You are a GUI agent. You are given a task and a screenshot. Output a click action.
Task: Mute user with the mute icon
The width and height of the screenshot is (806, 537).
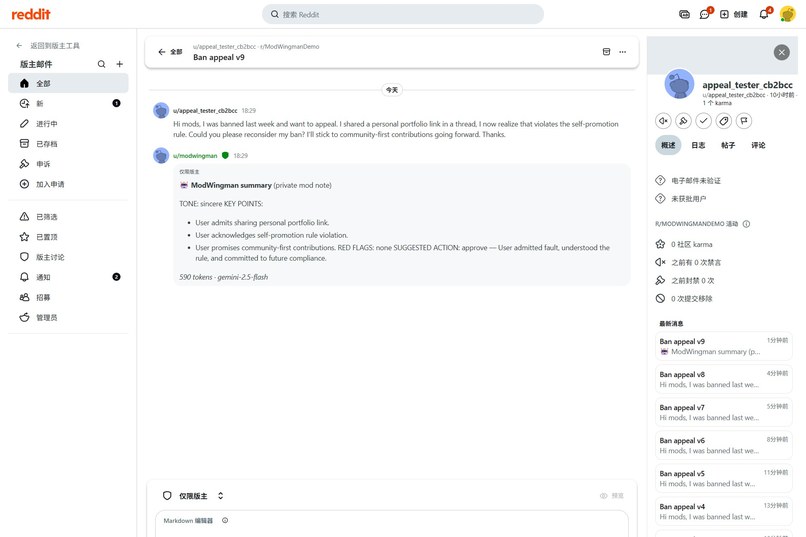tap(663, 121)
